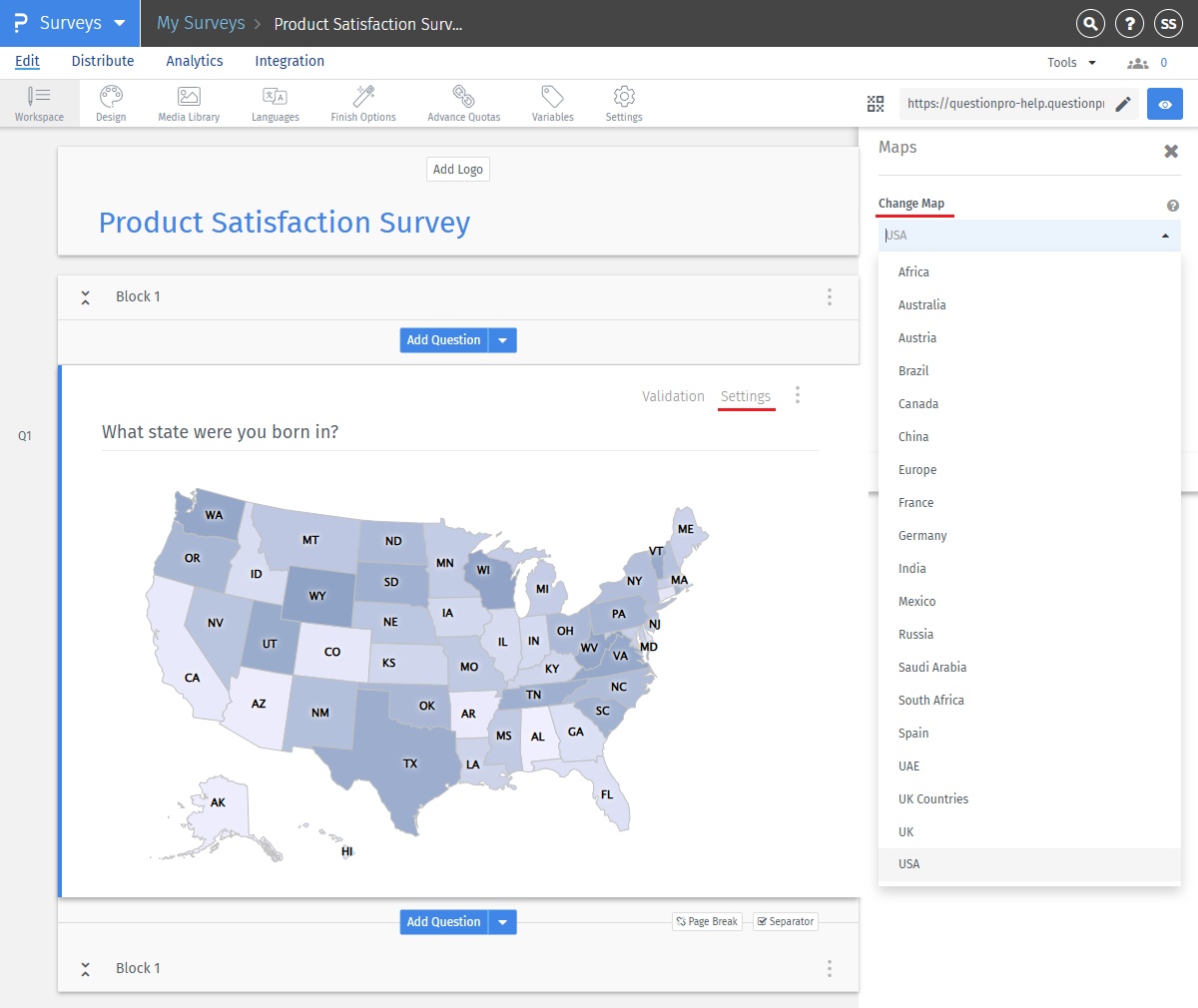
Task: Open the search icon in the top bar
Action: [x=1090, y=24]
